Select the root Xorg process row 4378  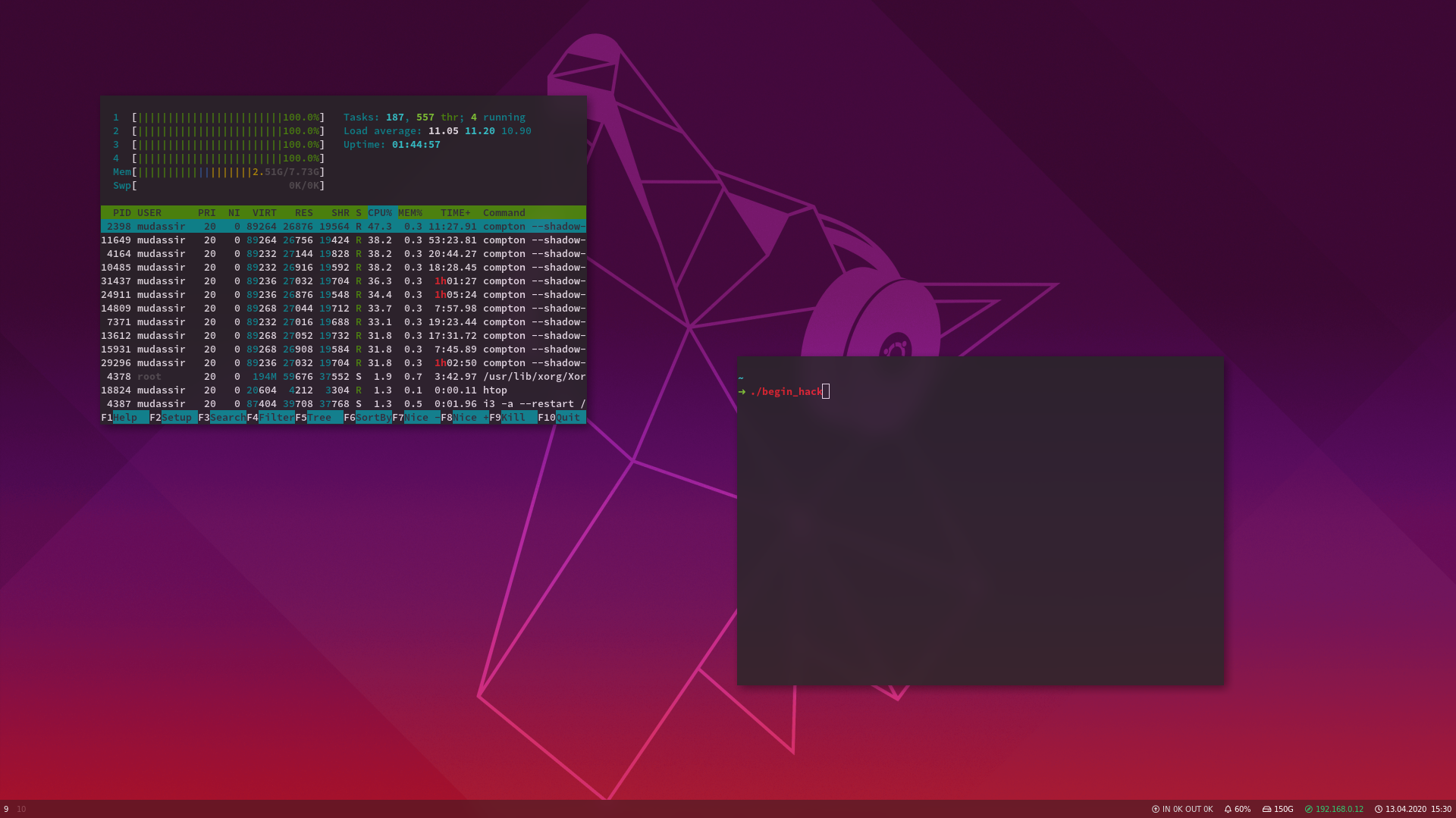[x=344, y=377]
